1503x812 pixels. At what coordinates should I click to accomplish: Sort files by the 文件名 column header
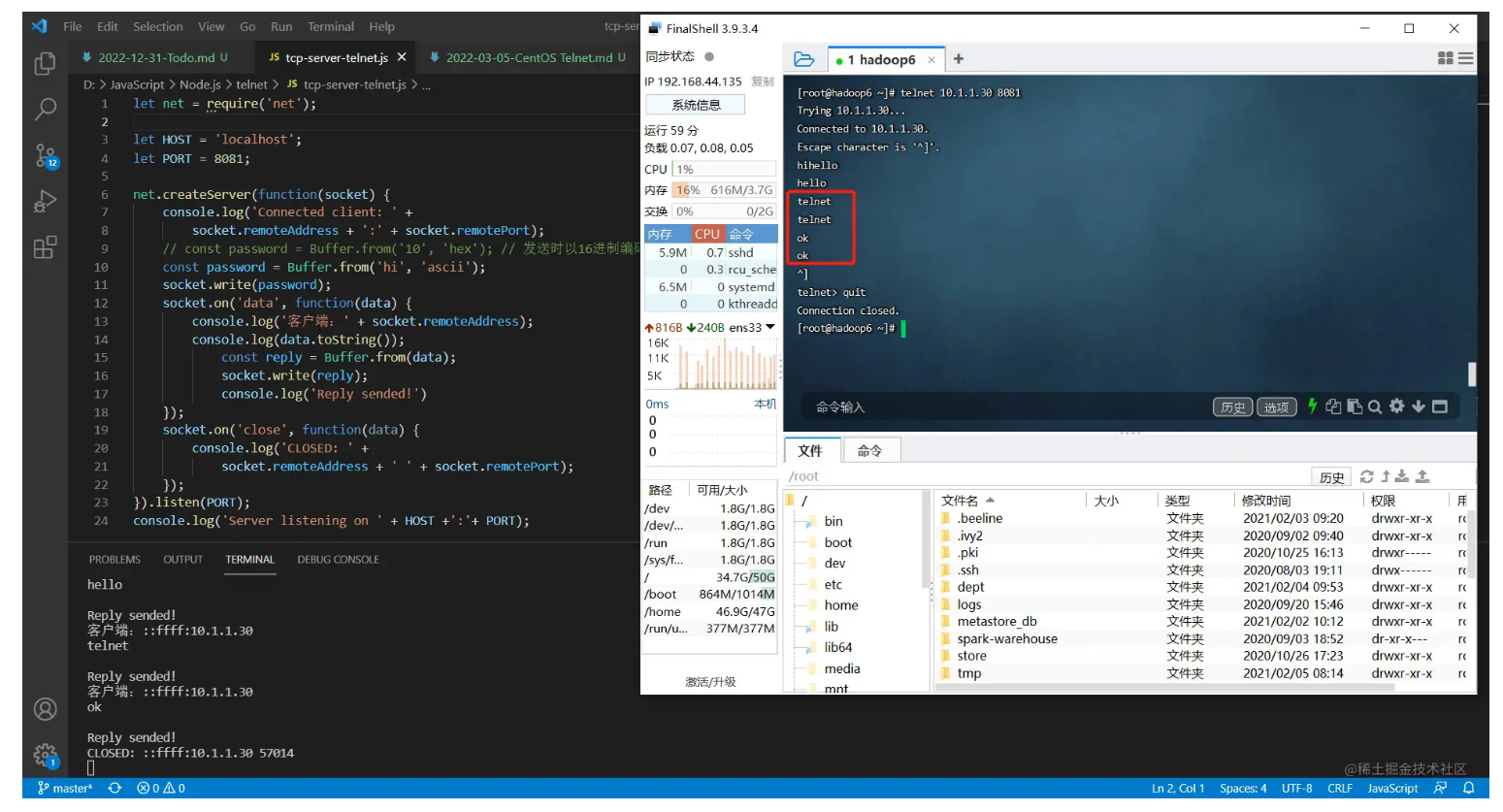(x=1009, y=501)
